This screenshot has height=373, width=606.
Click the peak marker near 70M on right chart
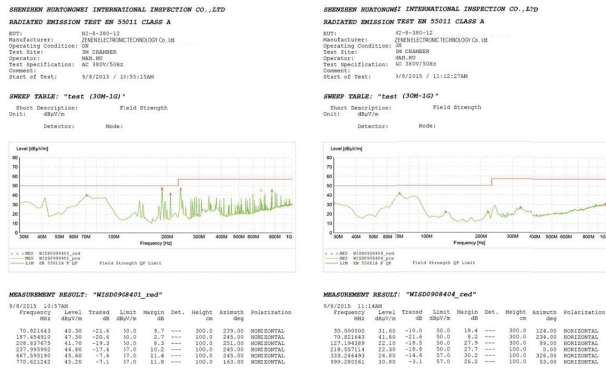click(x=400, y=193)
